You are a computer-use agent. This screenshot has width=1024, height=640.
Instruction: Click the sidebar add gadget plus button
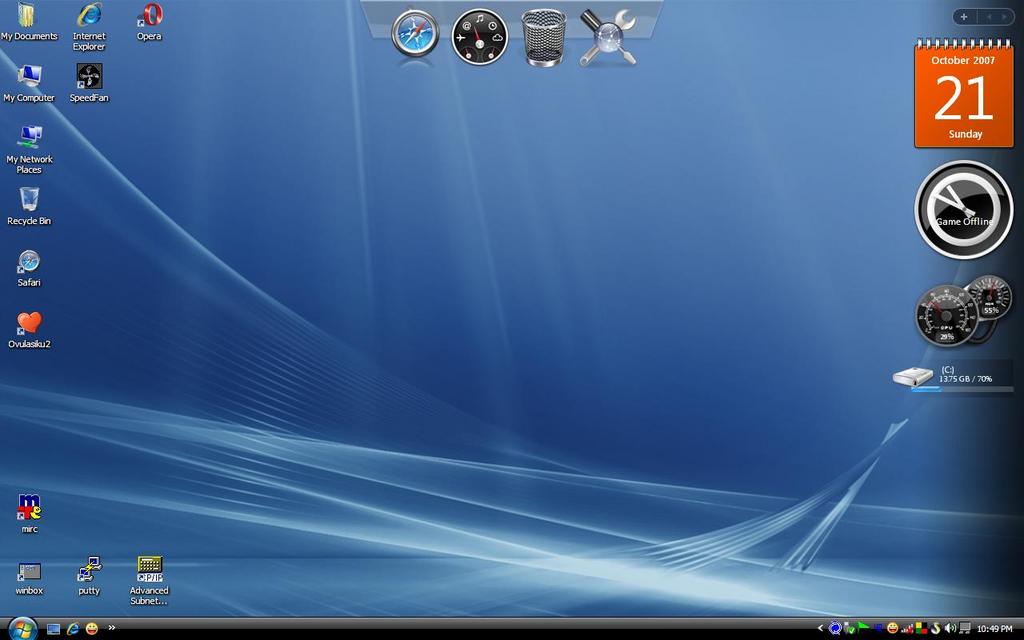pyautogui.click(x=963, y=17)
